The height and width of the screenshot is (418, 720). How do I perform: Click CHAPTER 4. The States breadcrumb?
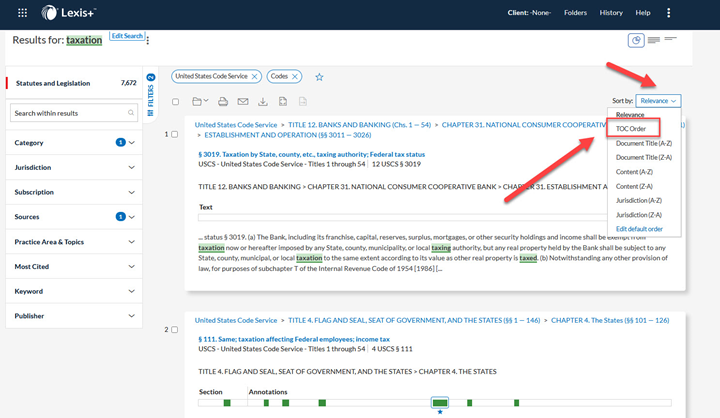[x=610, y=320]
